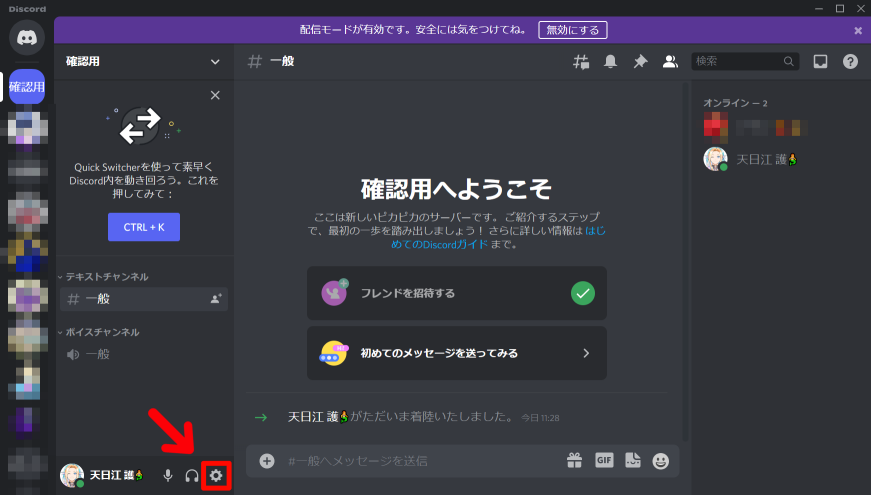This screenshot has width=871, height=495.
Task: Open the inbox icon
Action: coord(820,62)
